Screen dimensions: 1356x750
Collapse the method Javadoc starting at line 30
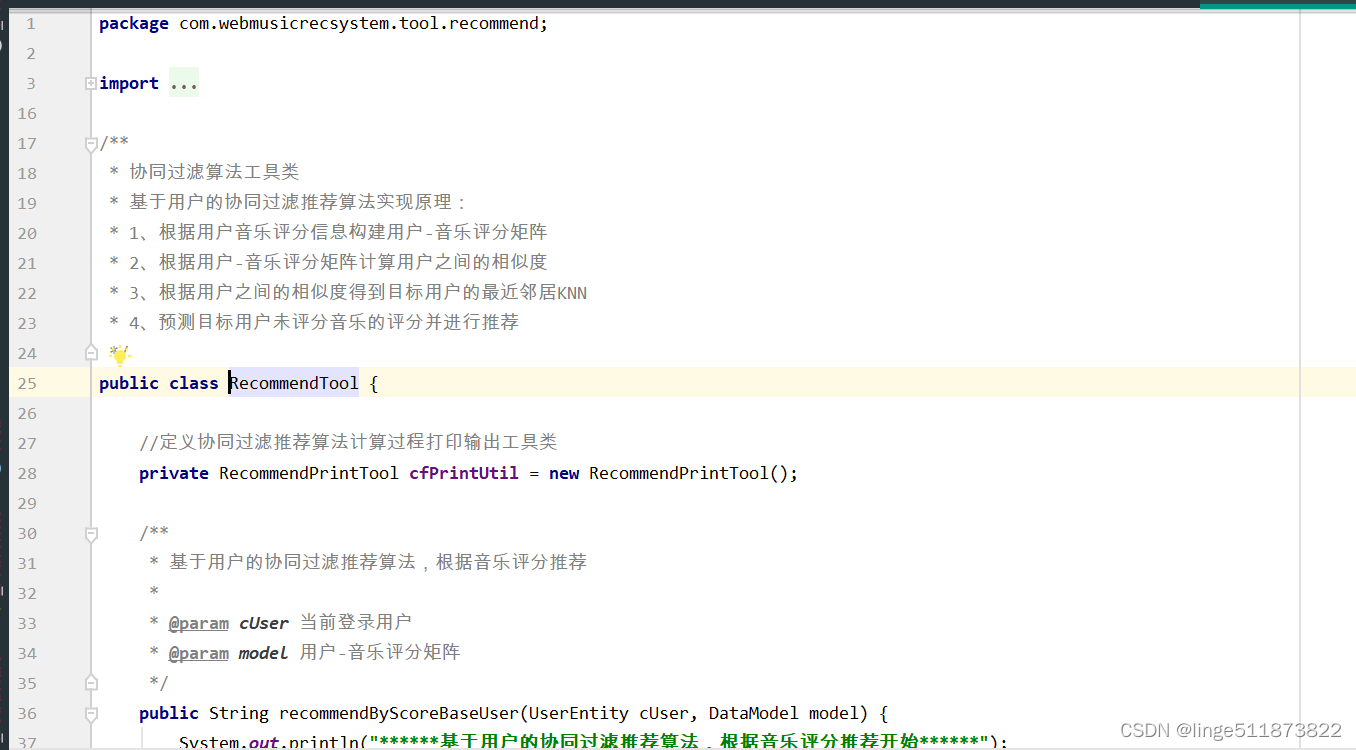[x=91, y=534]
